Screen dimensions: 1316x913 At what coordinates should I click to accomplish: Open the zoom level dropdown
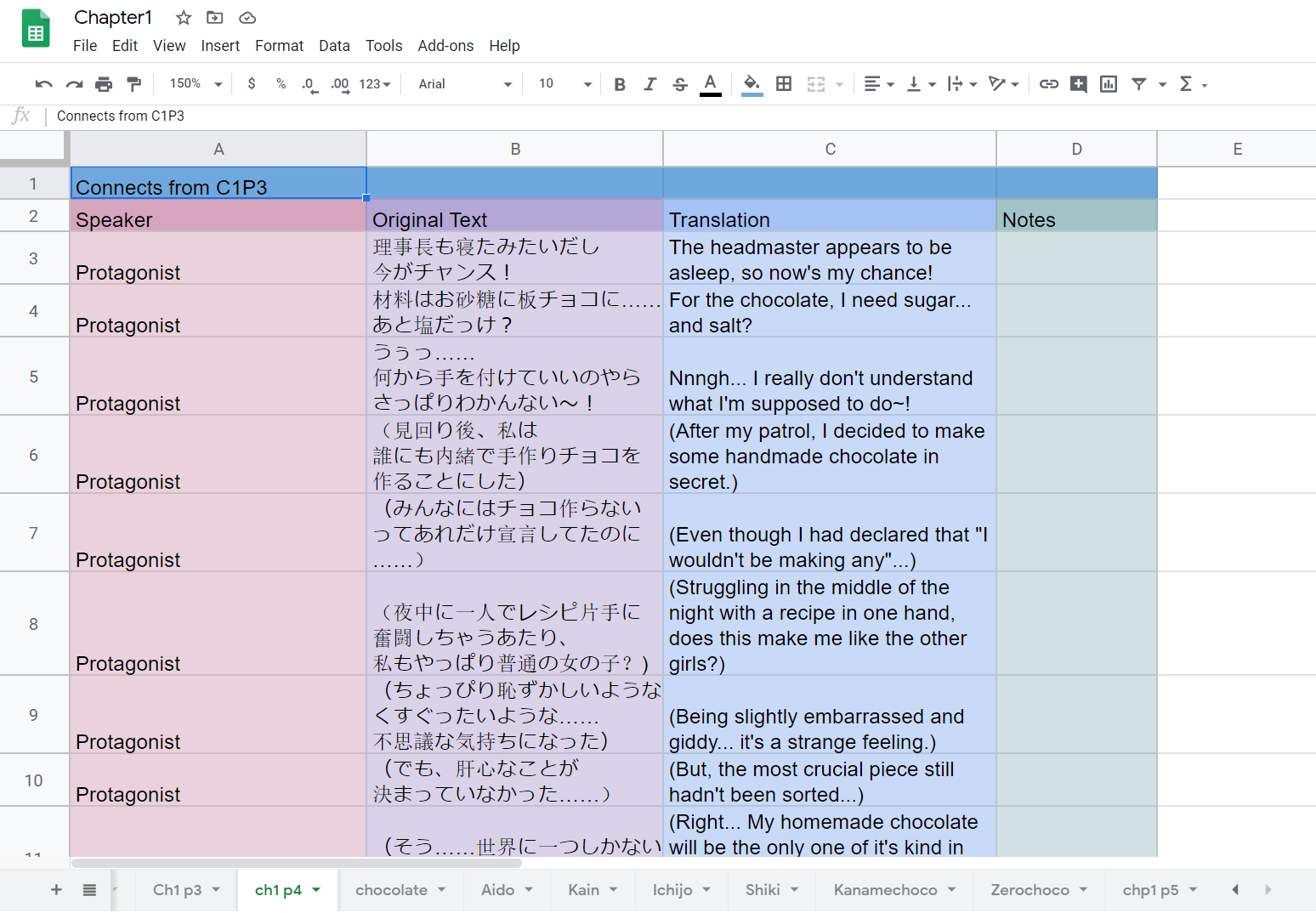(196, 83)
